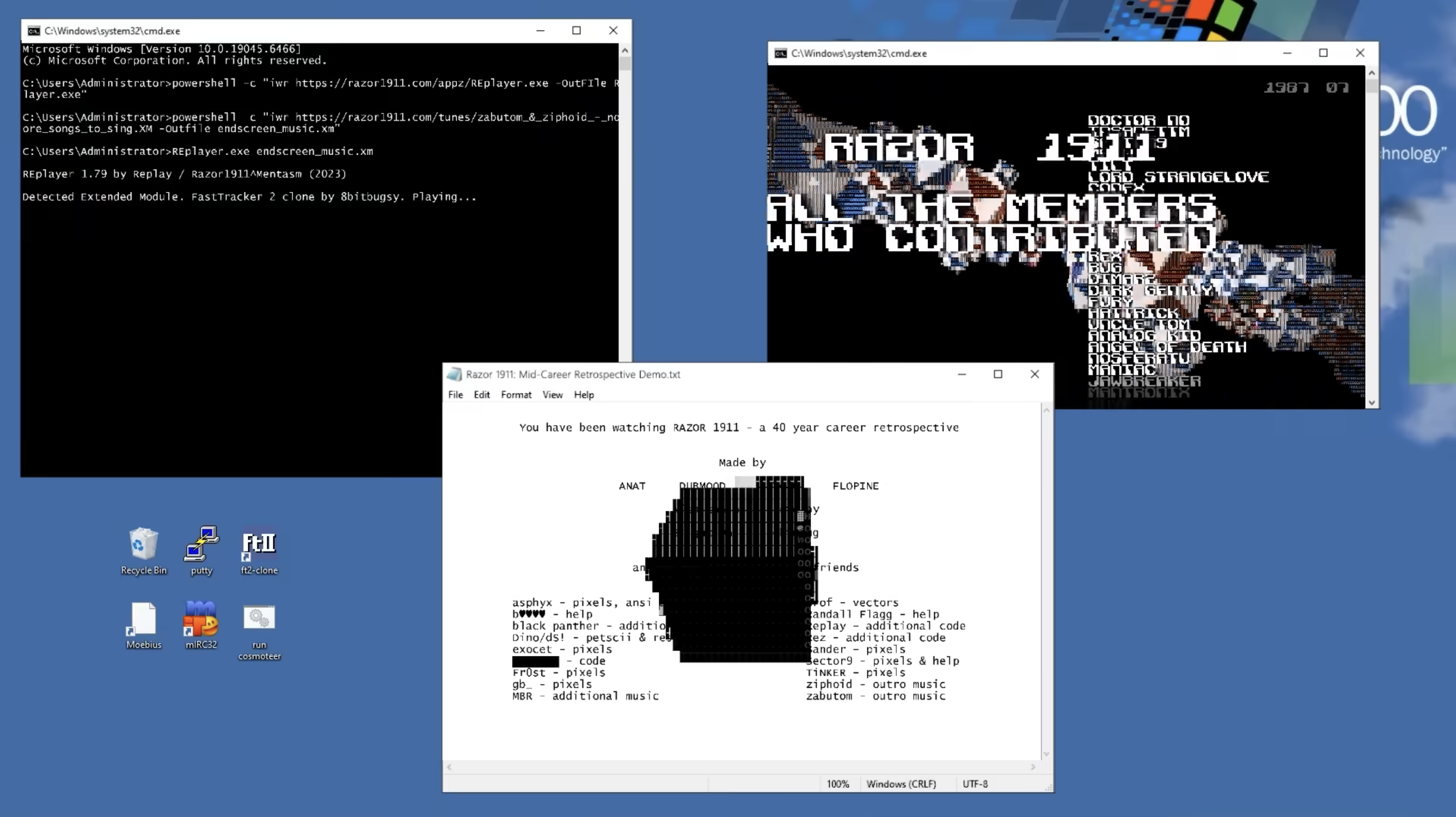Click the 'Fr0st - pixels' credit line
The image size is (1456, 817).
coord(558,672)
